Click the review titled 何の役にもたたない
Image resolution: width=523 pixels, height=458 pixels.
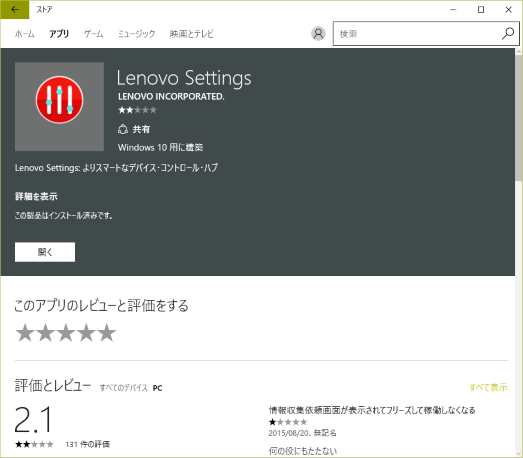pos(303,451)
